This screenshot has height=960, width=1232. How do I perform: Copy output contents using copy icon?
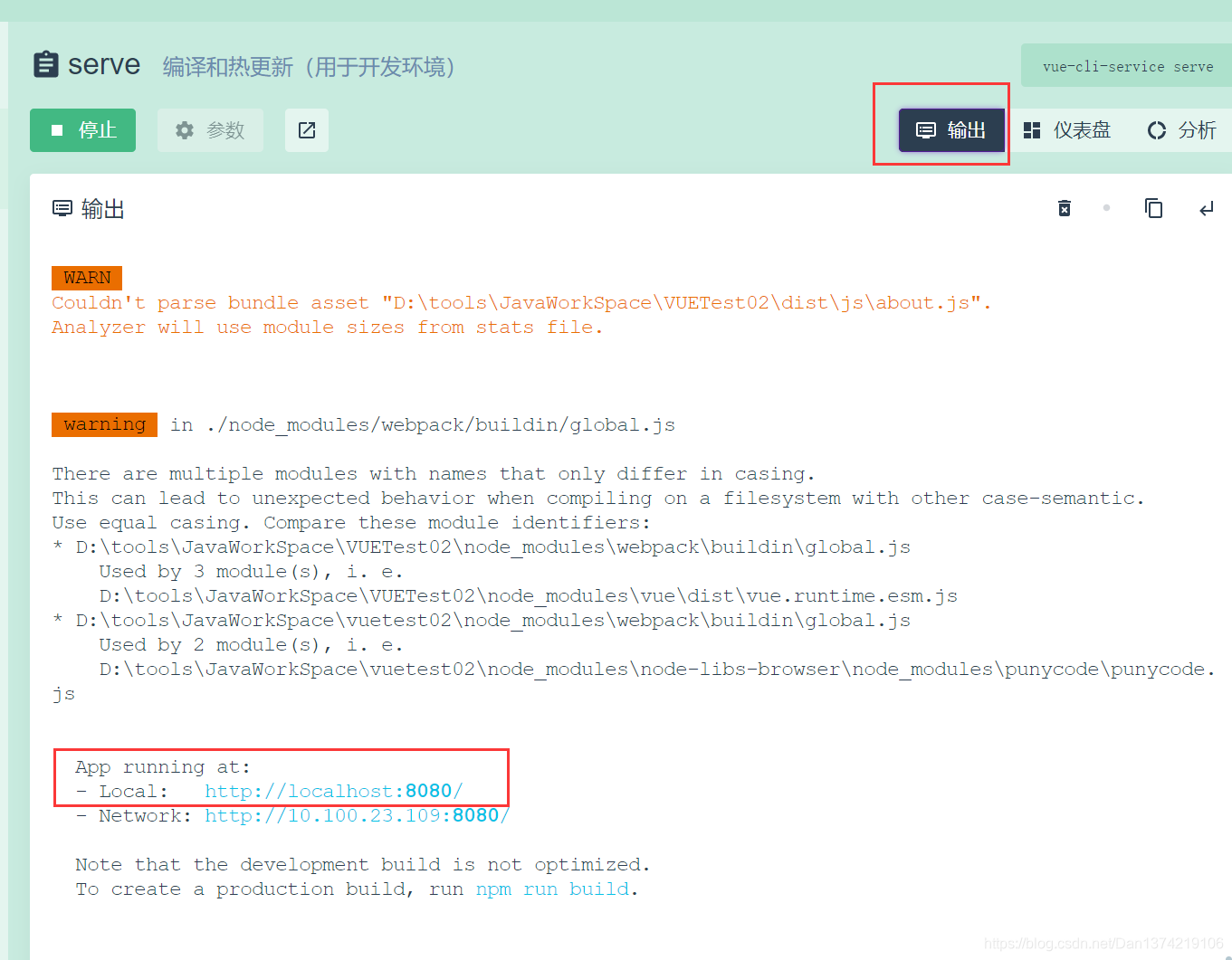1153,208
